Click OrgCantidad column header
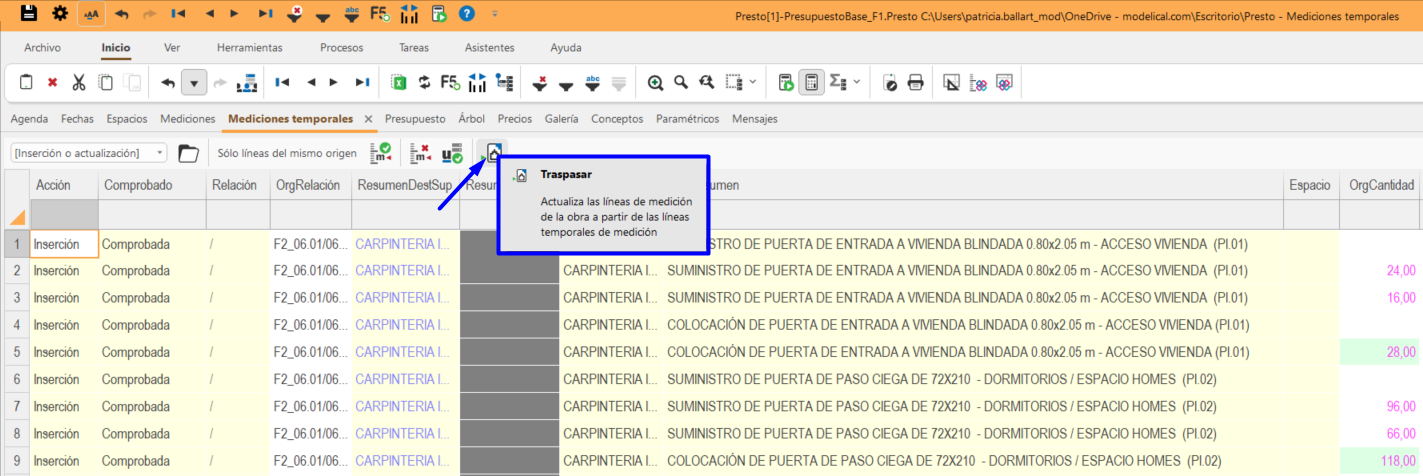Screen dimensions: 1423x476 1381,185
